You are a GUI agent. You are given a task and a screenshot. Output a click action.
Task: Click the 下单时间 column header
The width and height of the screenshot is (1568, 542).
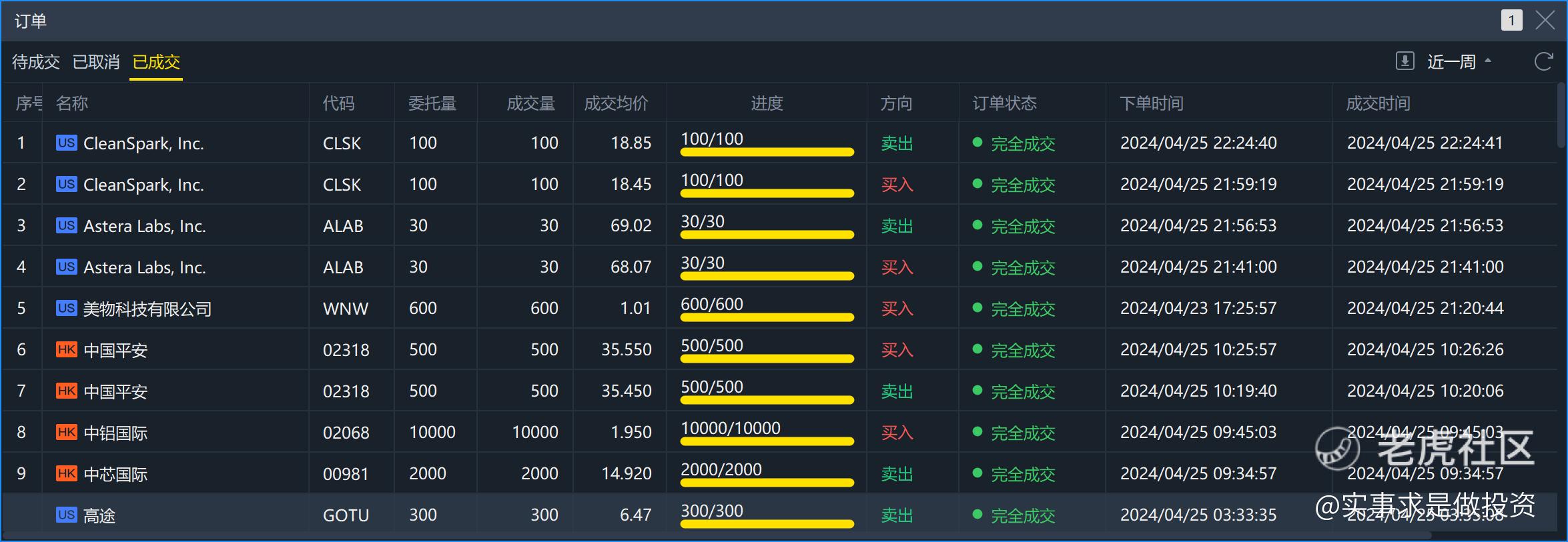[x=1152, y=103]
